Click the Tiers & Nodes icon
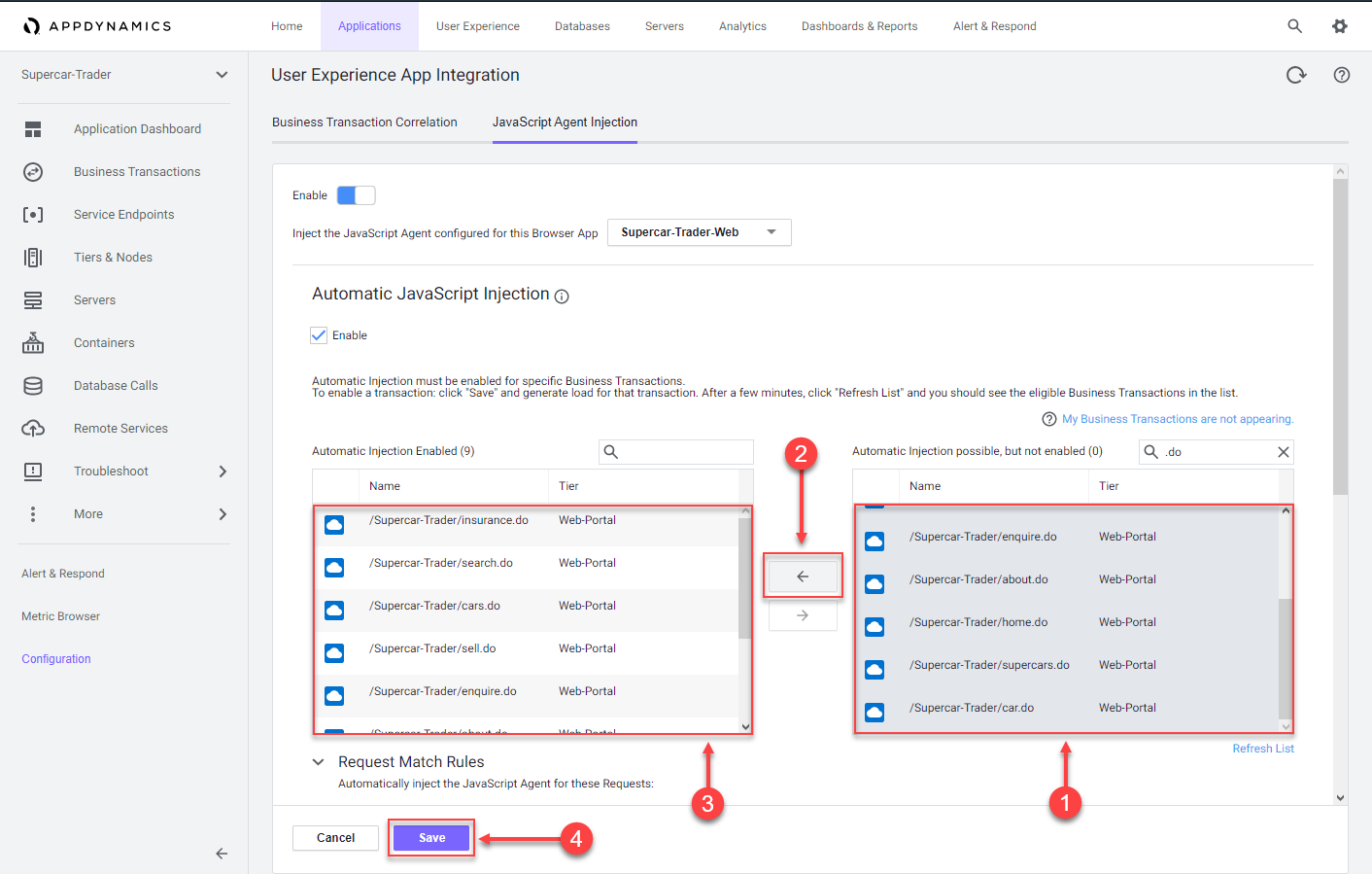This screenshot has height=874, width=1372. (33, 258)
